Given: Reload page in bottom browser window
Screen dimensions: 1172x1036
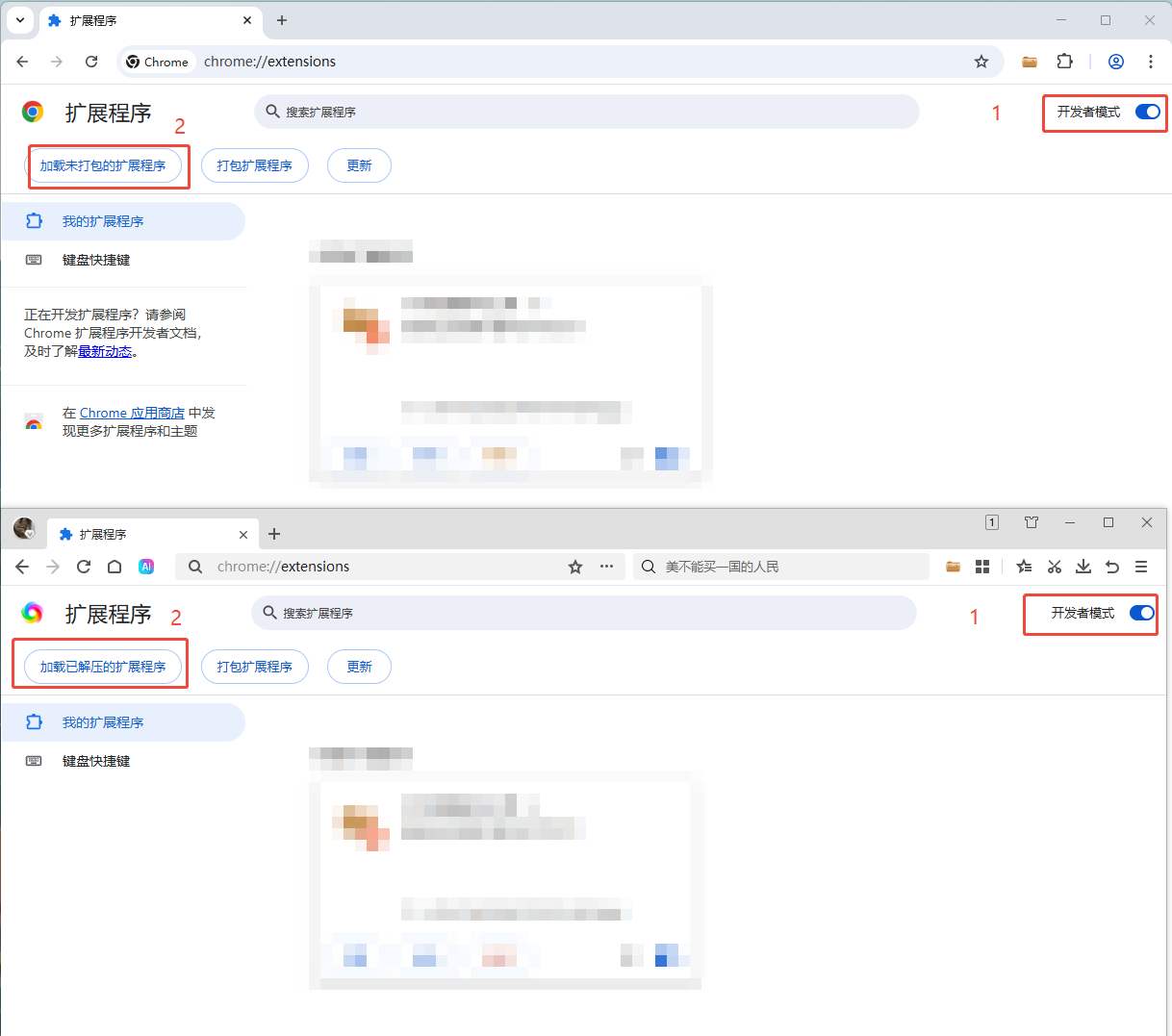Looking at the screenshot, I should pyautogui.click(x=84, y=567).
